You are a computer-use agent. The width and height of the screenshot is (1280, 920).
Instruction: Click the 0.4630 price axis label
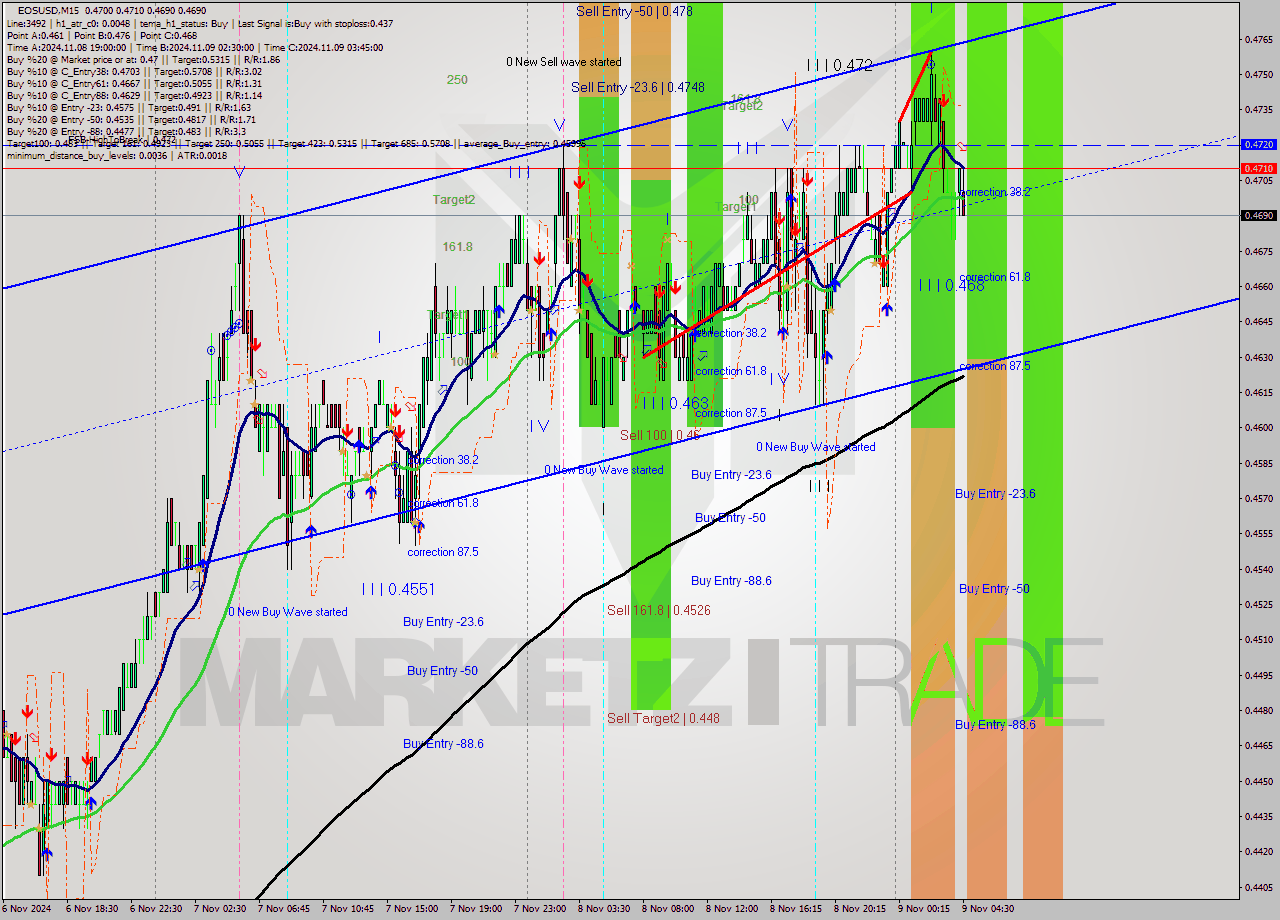point(1257,357)
